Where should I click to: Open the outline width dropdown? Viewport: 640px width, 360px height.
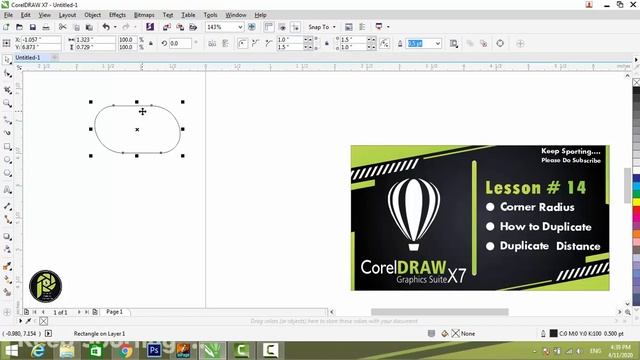(x=438, y=43)
